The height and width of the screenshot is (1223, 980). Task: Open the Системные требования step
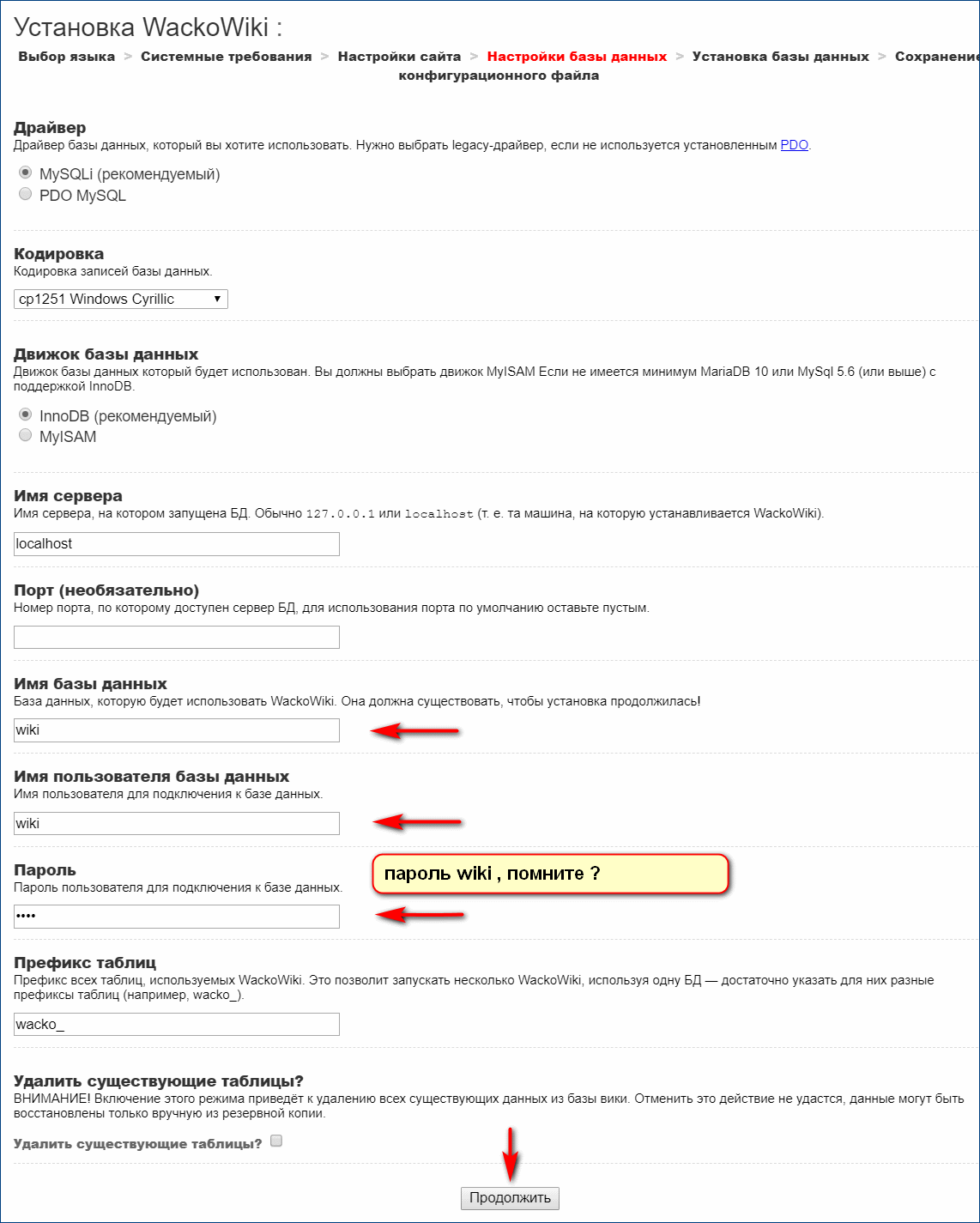226,57
